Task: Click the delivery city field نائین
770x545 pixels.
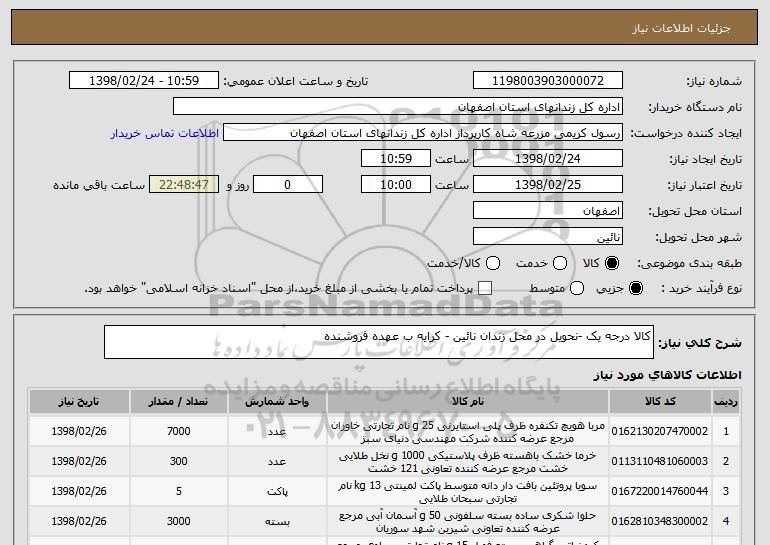Action: [548, 237]
